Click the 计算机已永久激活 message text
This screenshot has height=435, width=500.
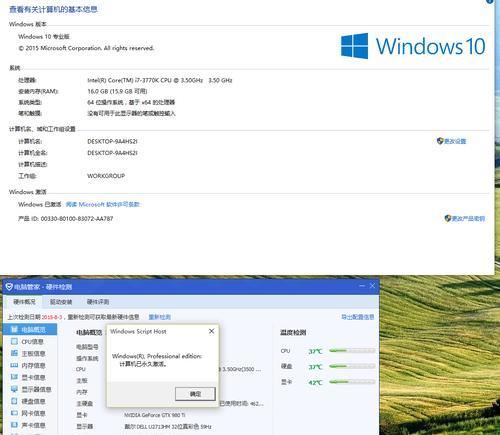[x=143, y=364]
